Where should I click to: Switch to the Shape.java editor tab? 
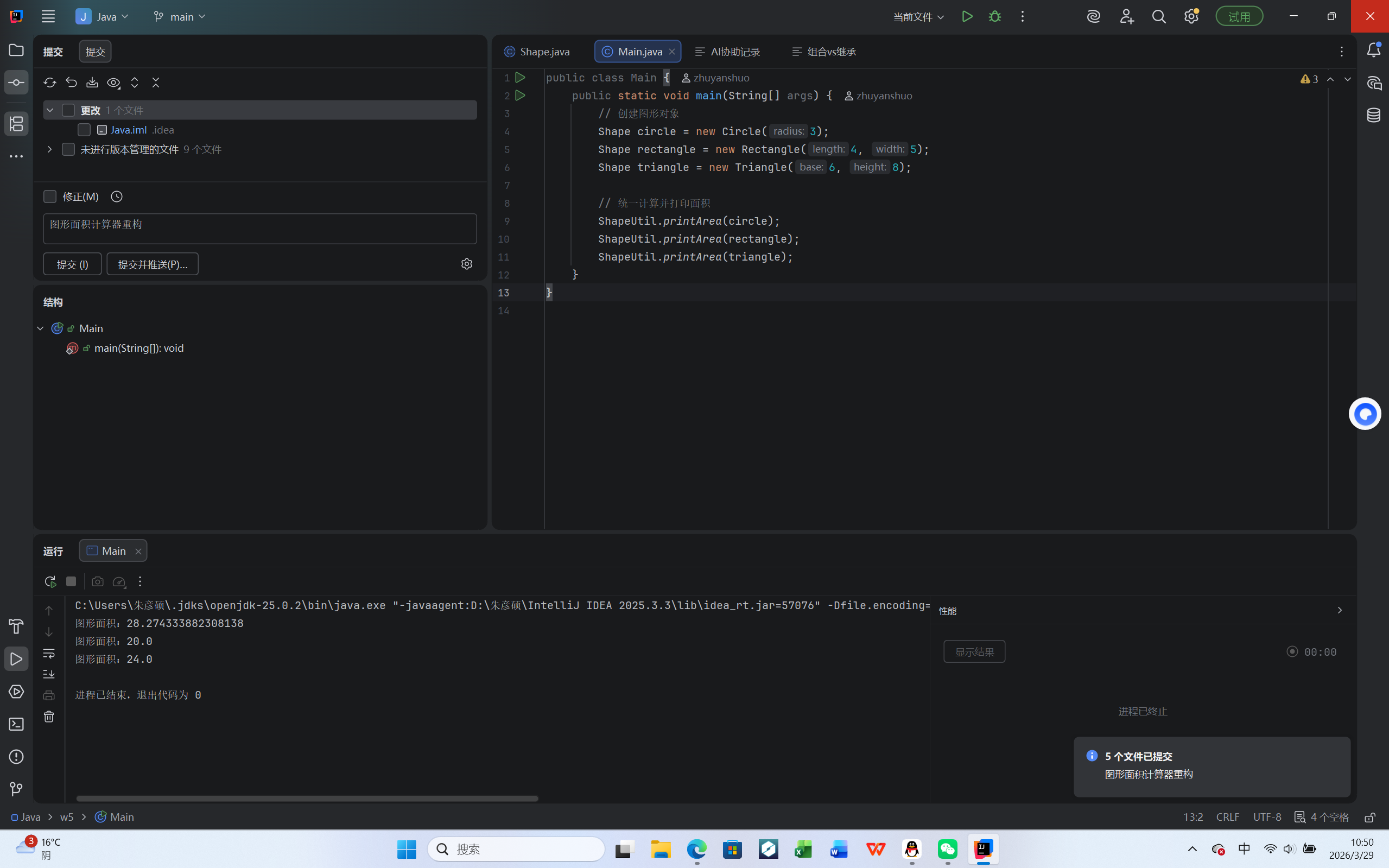pos(537,52)
